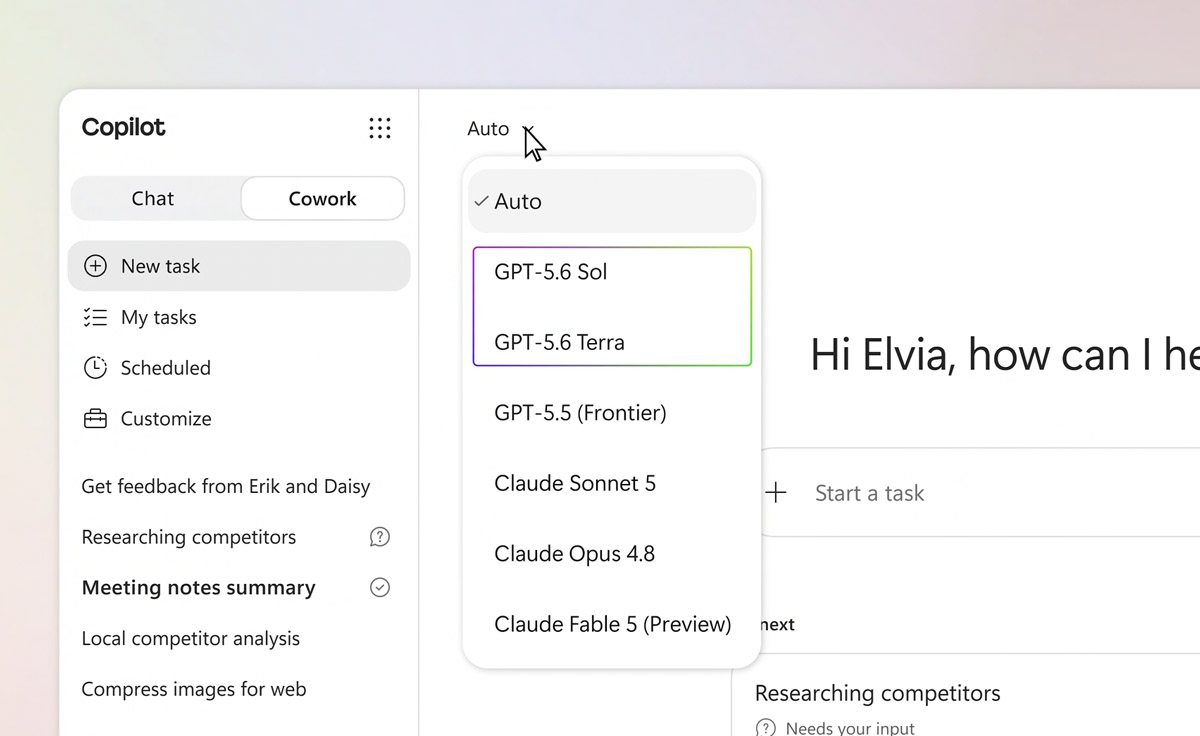
Task: Click the Customize briefcase icon
Action: [95, 418]
